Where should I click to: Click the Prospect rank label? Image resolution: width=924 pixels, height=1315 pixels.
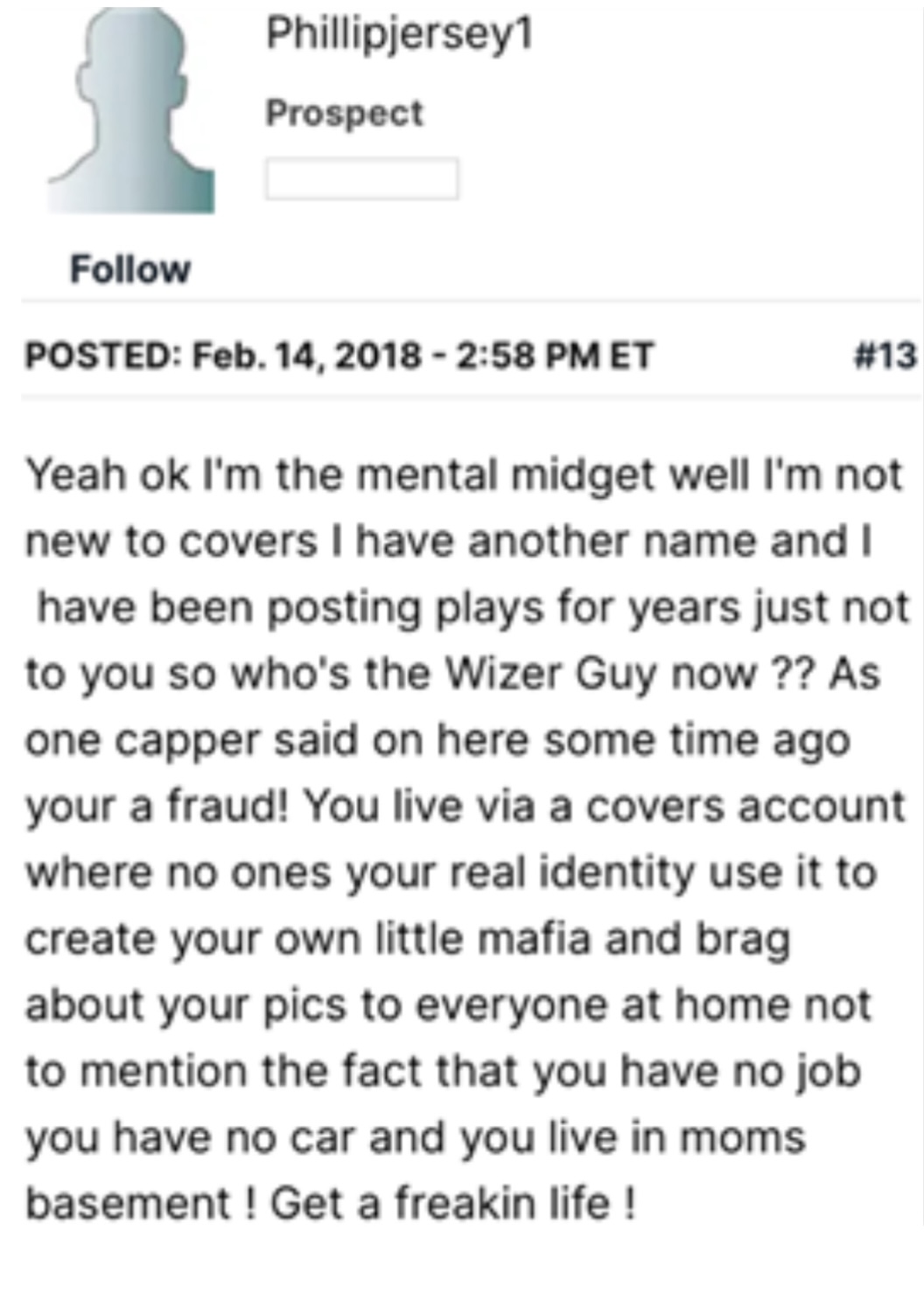[x=344, y=113]
